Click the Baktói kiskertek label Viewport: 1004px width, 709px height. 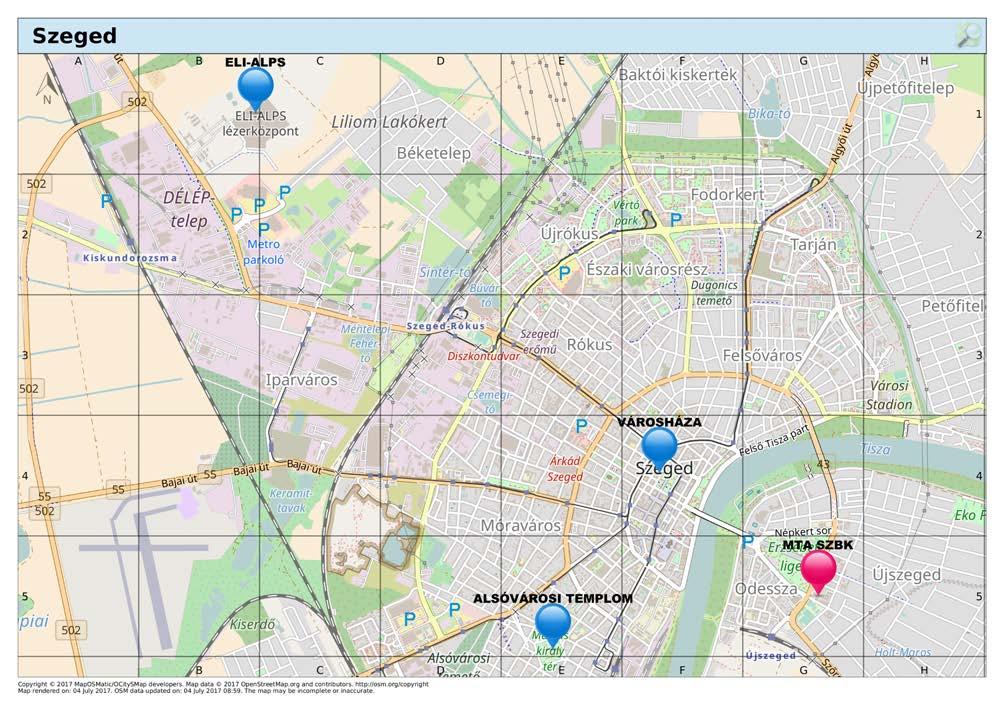pos(677,74)
